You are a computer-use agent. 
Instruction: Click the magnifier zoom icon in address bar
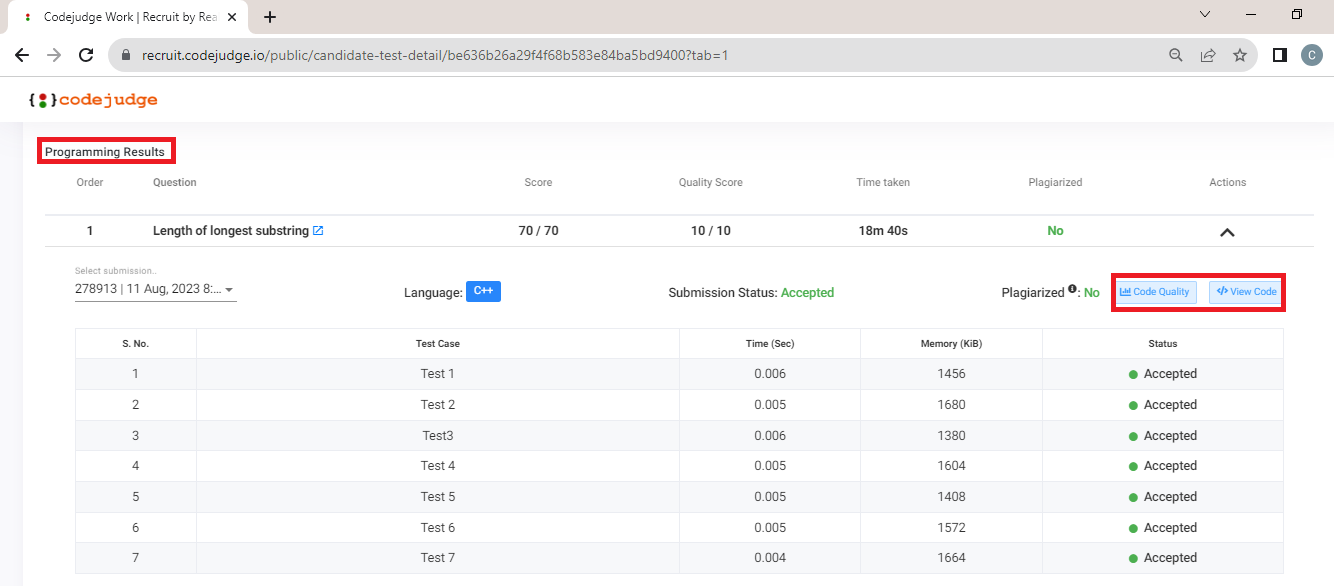tap(1176, 55)
